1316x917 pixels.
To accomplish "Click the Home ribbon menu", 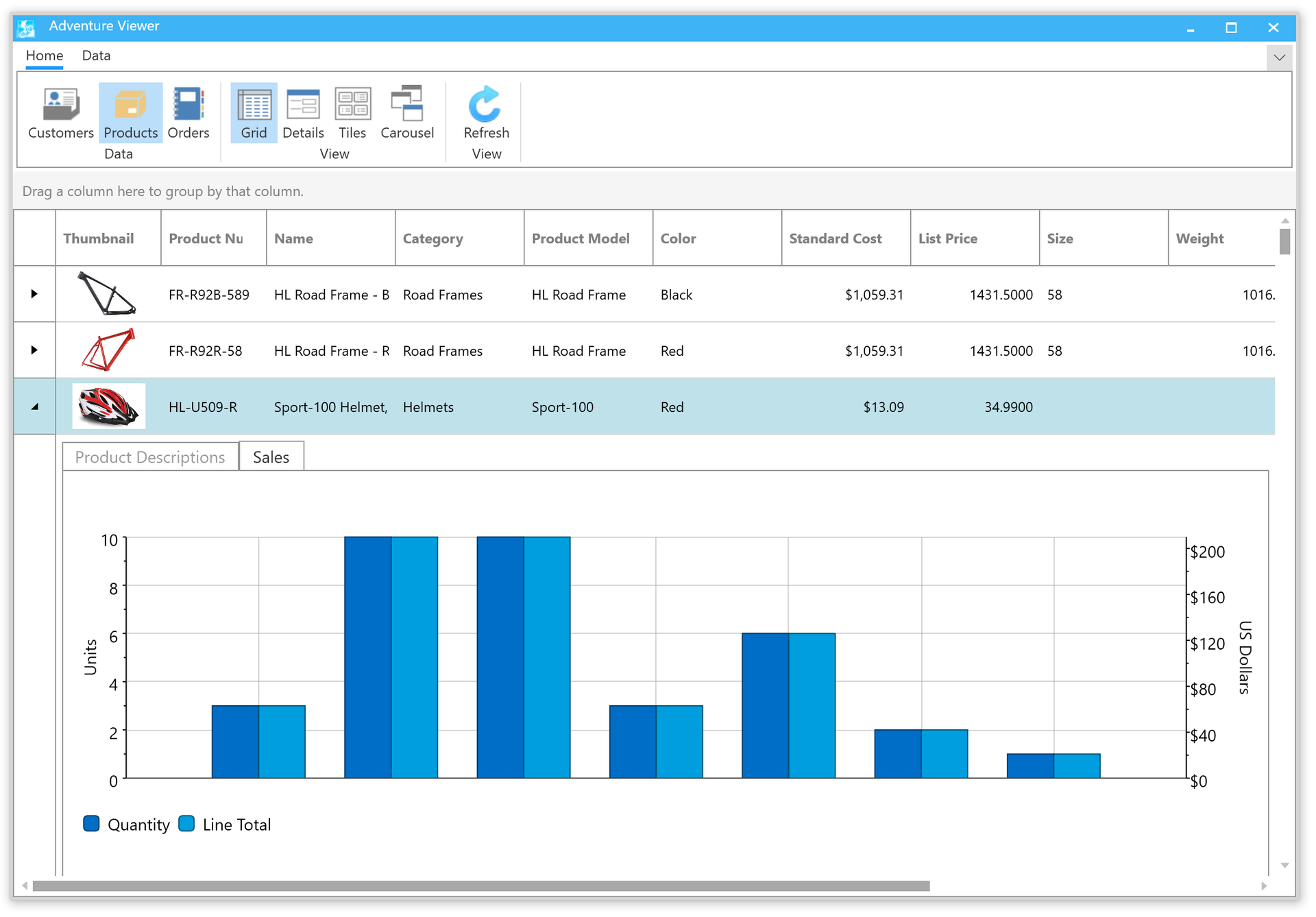I will coord(44,55).
